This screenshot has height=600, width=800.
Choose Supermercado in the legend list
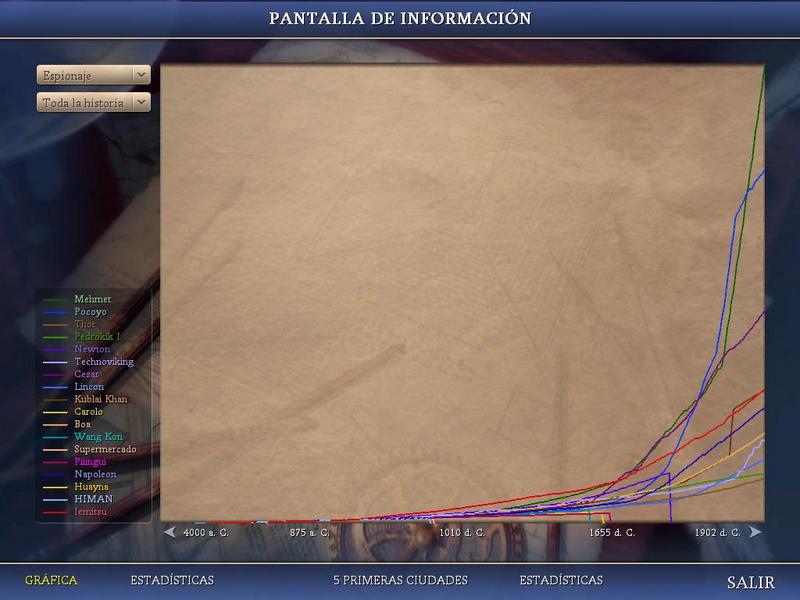click(105, 449)
